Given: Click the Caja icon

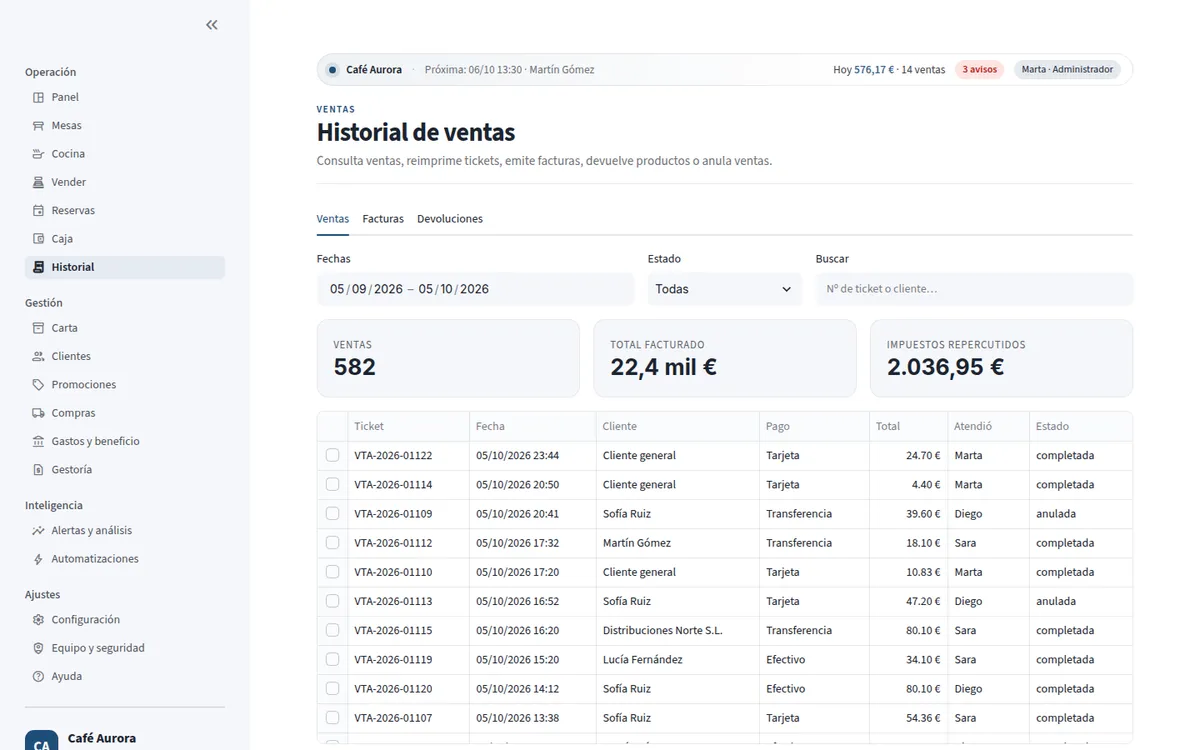Looking at the screenshot, I should 38,239.
